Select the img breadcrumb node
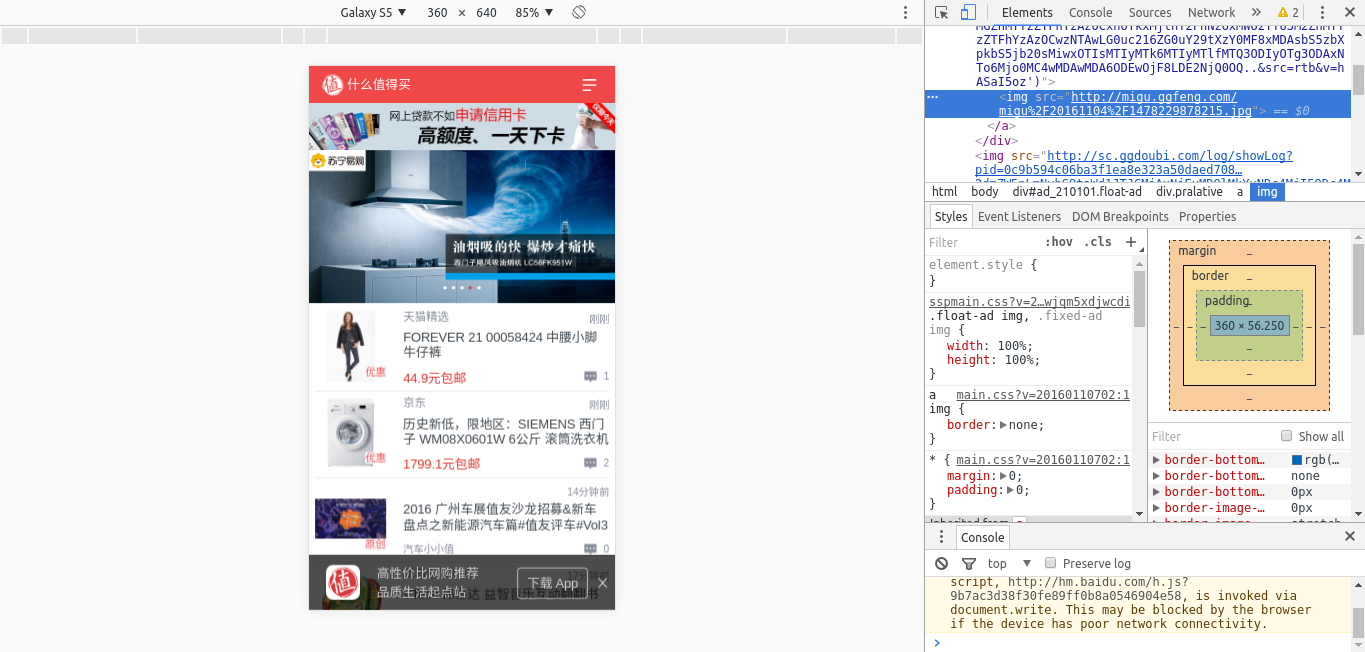The width and height of the screenshot is (1365, 652). 1267,191
